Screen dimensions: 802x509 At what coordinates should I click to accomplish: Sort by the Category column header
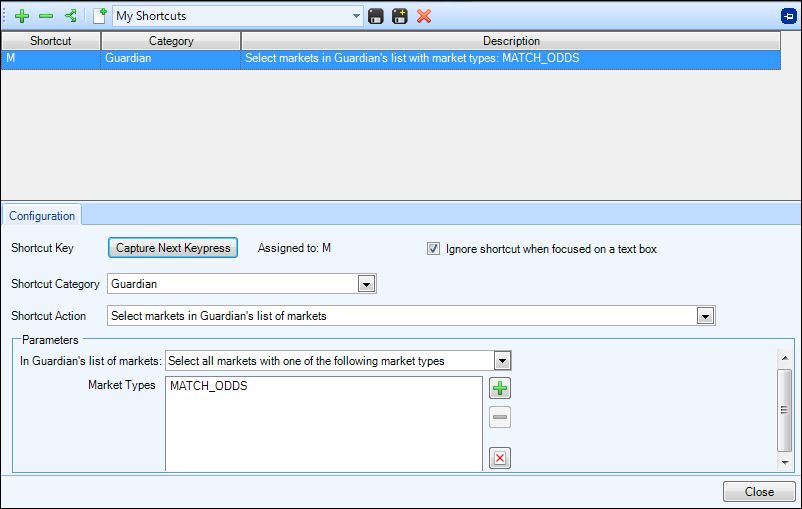pos(171,41)
